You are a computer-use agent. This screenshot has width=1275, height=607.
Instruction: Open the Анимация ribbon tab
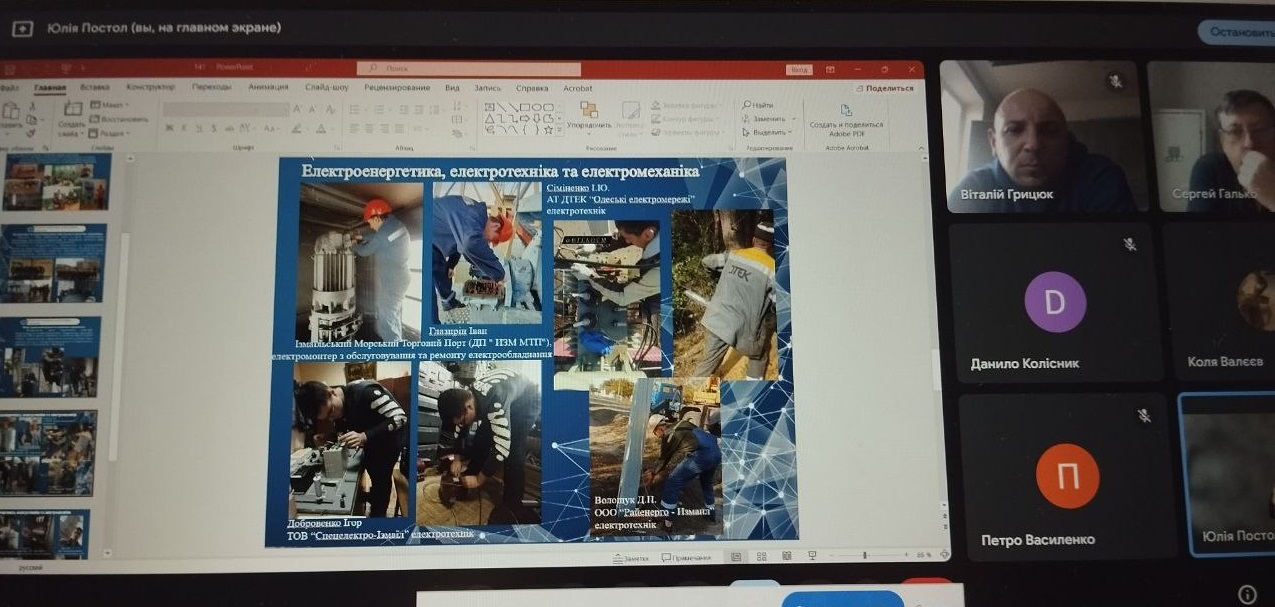coord(268,88)
